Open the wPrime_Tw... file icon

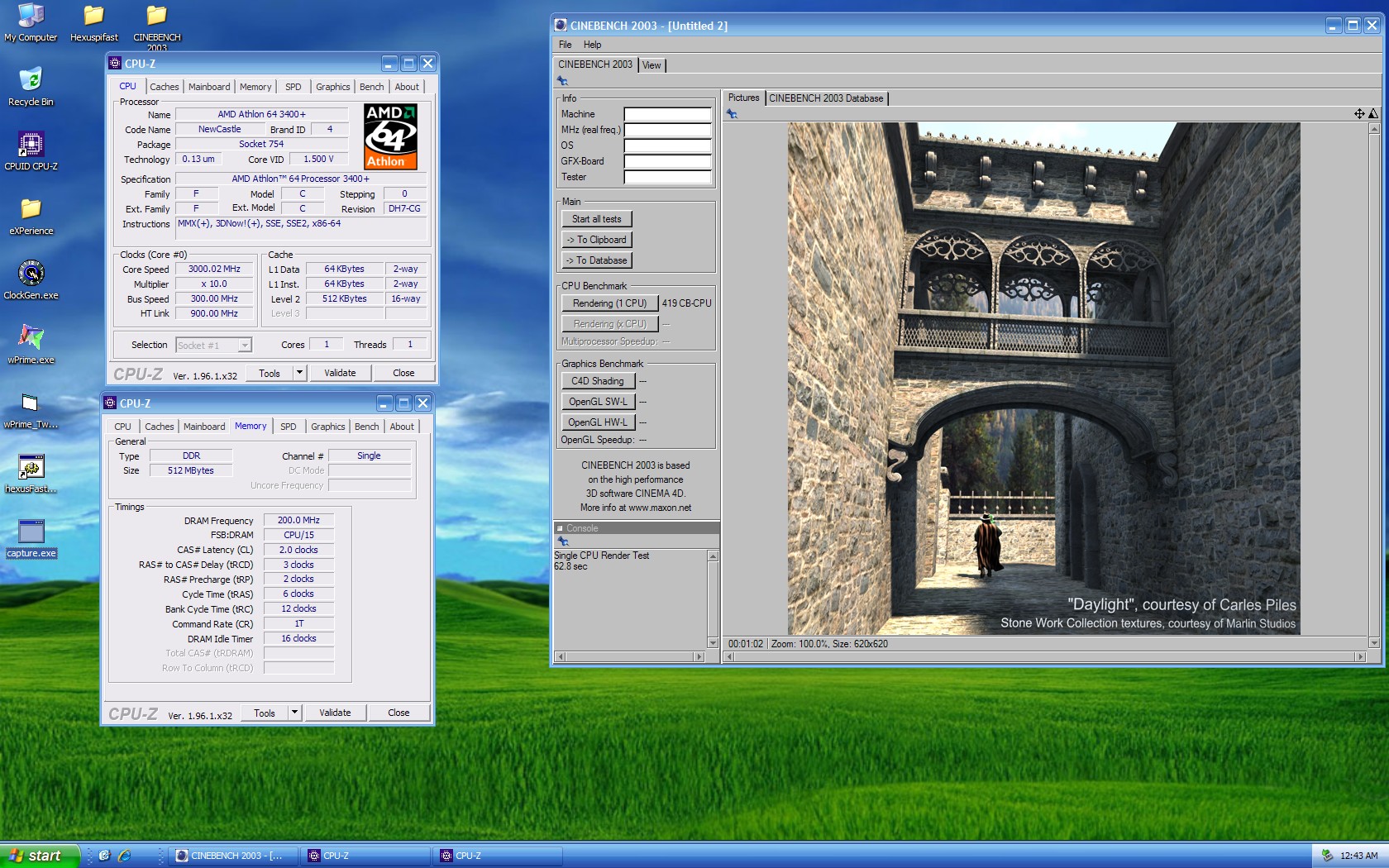[31, 409]
